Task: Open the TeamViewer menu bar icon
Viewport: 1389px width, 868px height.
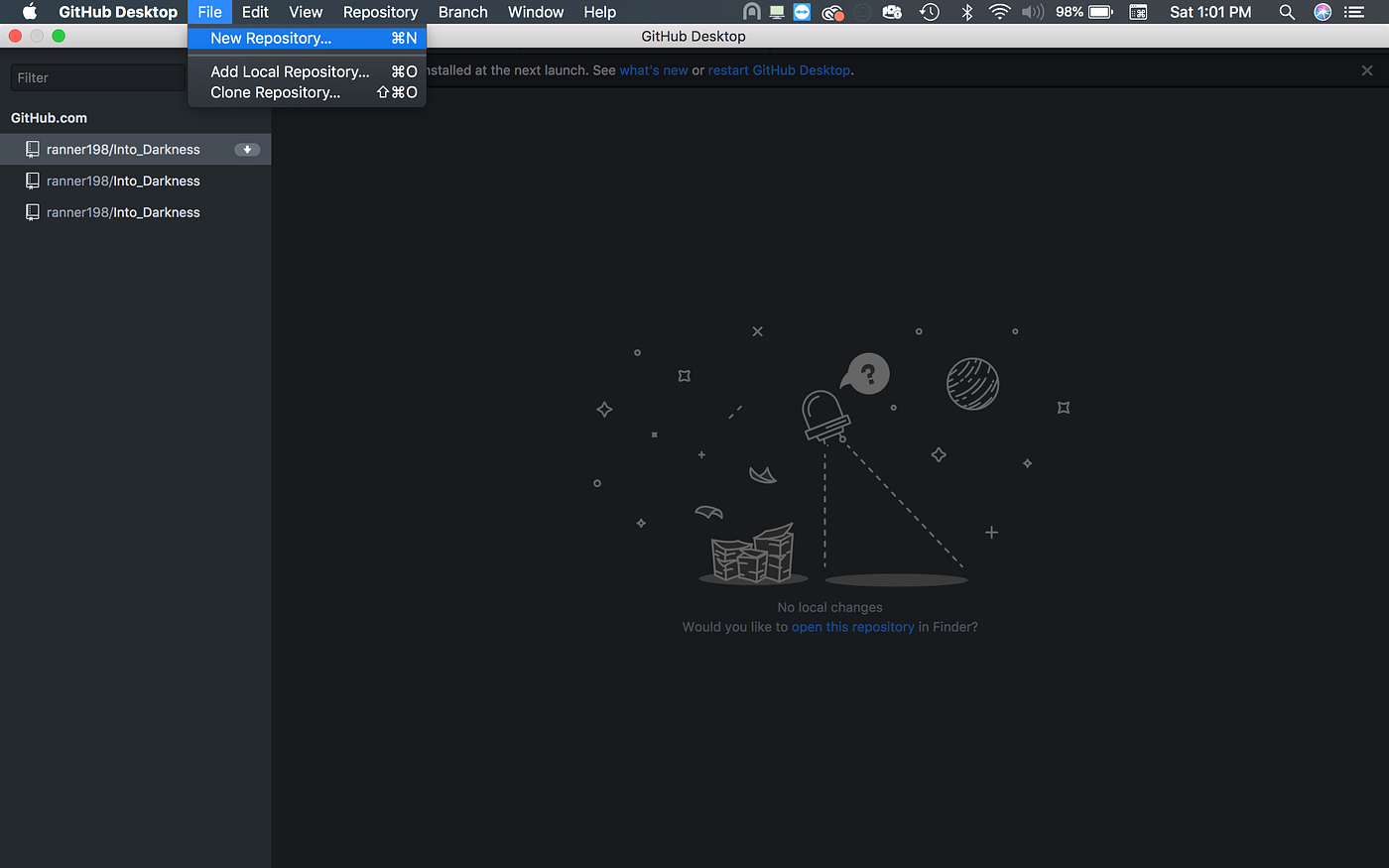Action: [802, 12]
